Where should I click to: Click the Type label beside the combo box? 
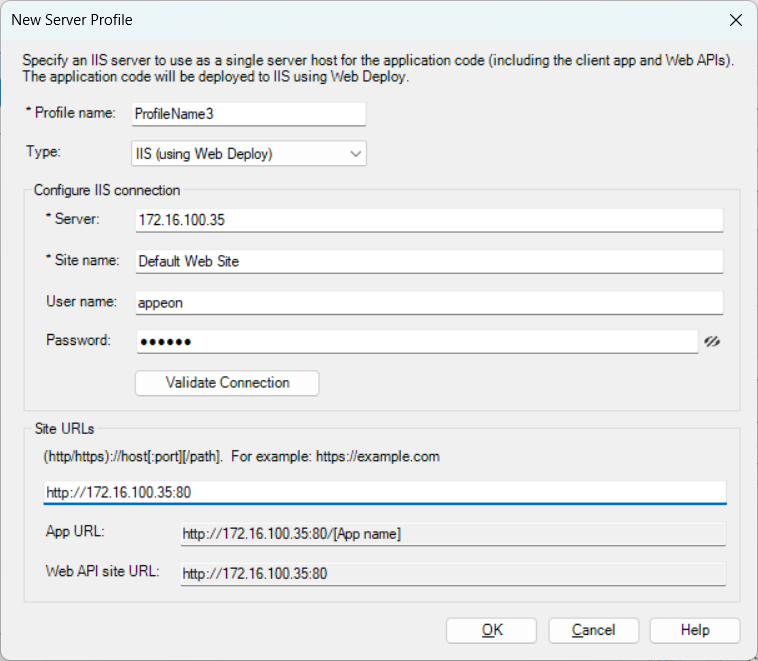[x=44, y=152]
